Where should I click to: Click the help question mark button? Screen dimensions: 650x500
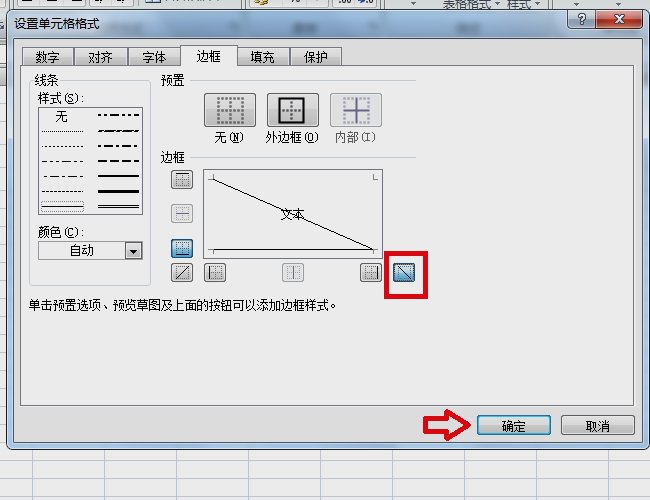pyautogui.click(x=582, y=19)
